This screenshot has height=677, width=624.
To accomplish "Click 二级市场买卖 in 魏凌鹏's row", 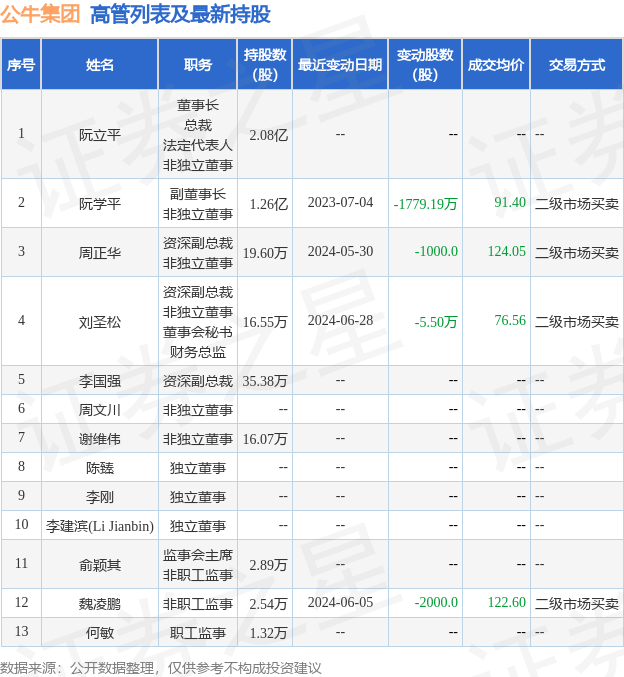I will coord(577,604).
